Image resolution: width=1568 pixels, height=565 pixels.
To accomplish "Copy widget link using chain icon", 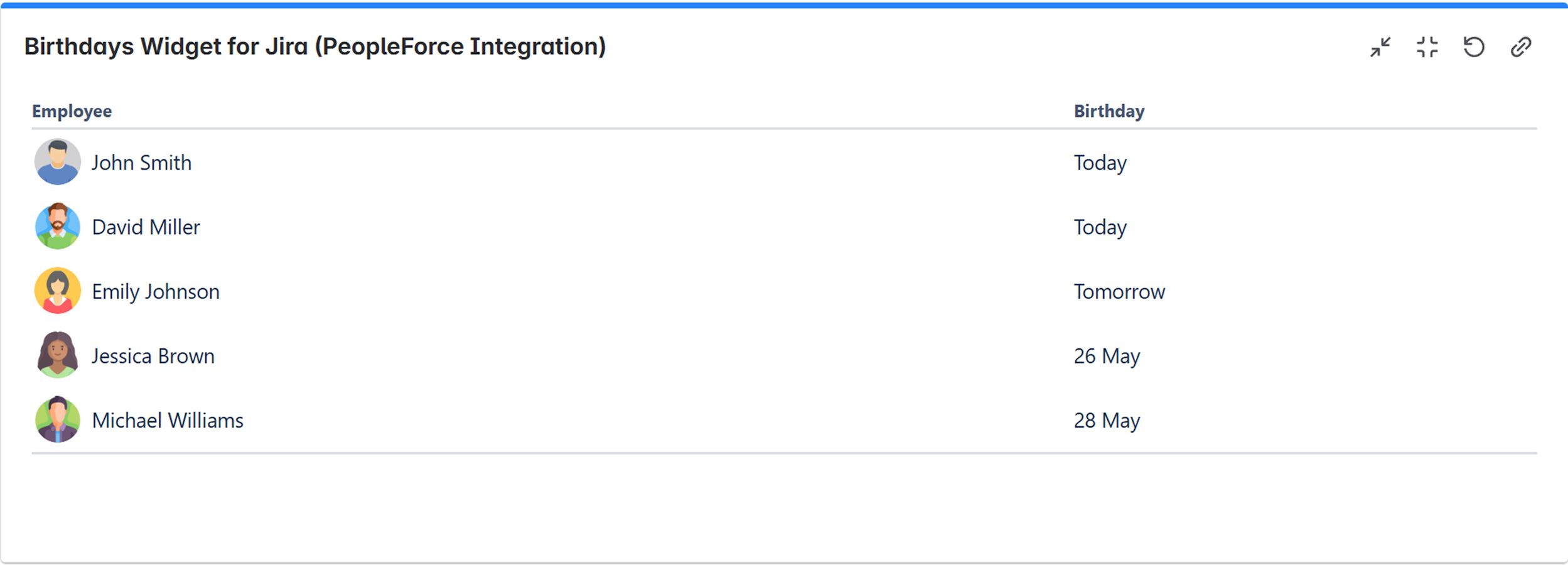I will pyautogui.click(x=1521, y=47).
